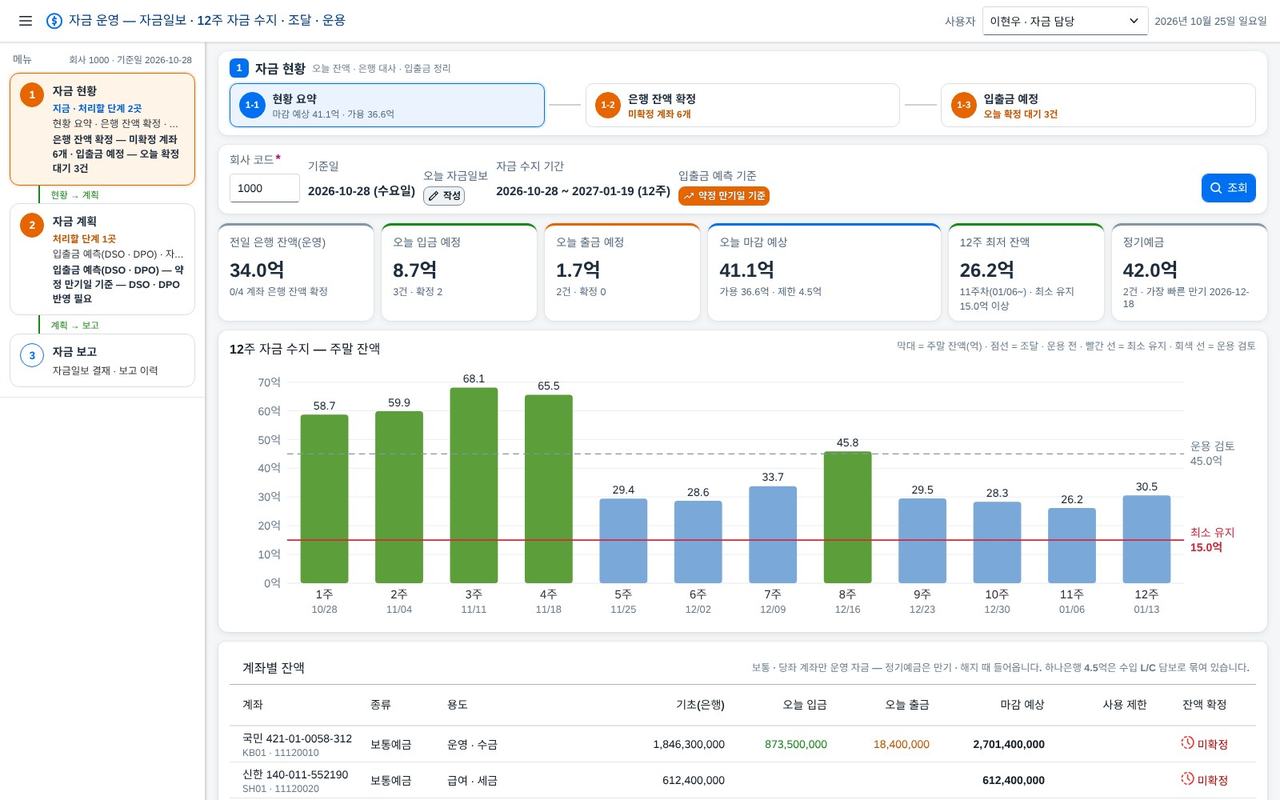This screenshot has width=1280, height=800.
Task: Click the 현황 → 계획 link in sidebar
Action: pyautogui.click(x=75, y=195)
